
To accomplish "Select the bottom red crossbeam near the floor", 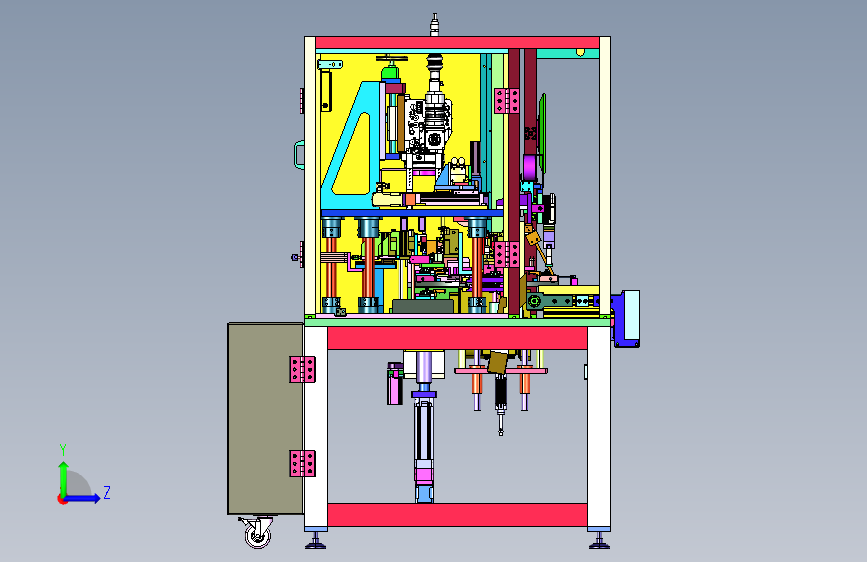I will tap(457, 515).
